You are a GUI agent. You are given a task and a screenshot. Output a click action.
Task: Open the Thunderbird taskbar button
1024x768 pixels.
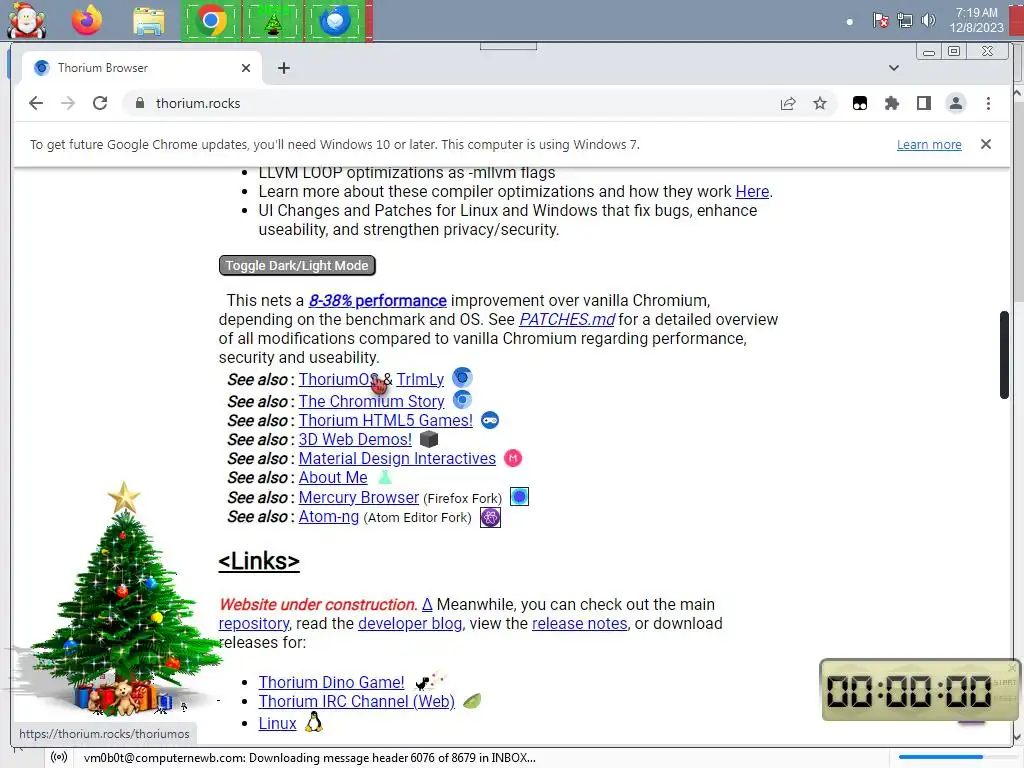335,21
